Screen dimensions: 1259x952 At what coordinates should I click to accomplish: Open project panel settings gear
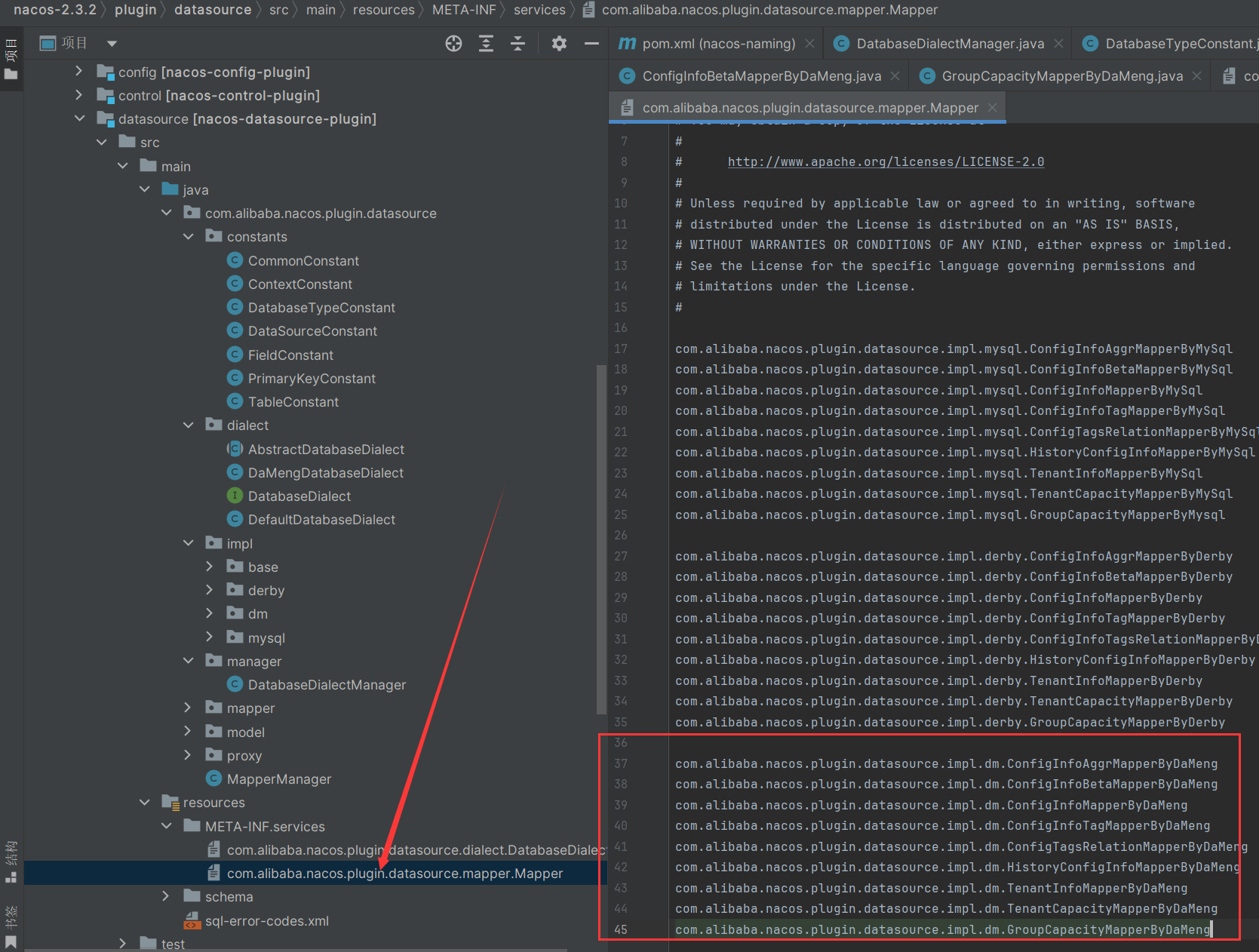tap(559, 44)
